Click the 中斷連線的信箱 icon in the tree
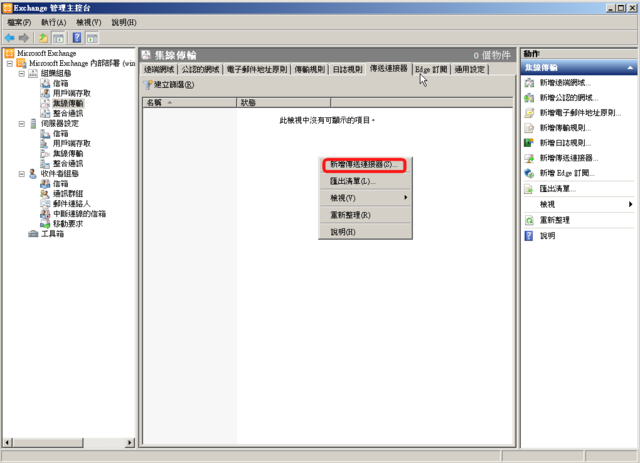The width and height of the screenshot is (640, 463). pyautogui.click(x=45, y=214)
